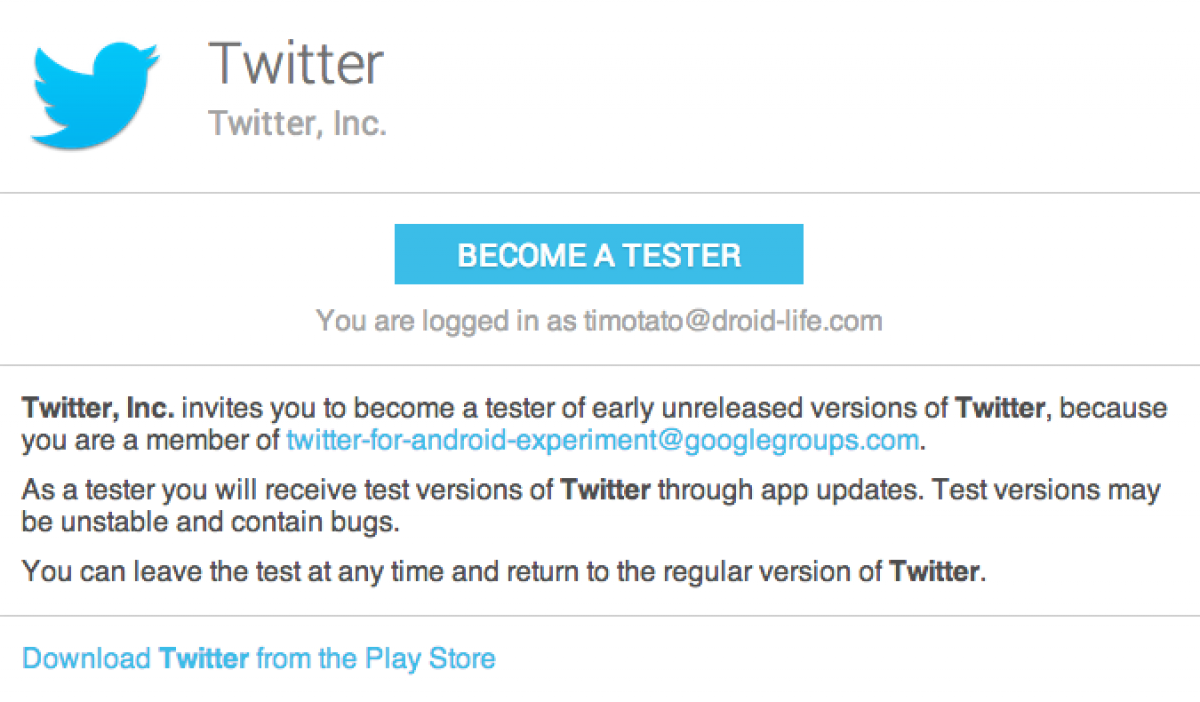Viewport: 1200px width, 702px height.
Task: Click the large "Twitter" app title heading
Action: (296, 63)
